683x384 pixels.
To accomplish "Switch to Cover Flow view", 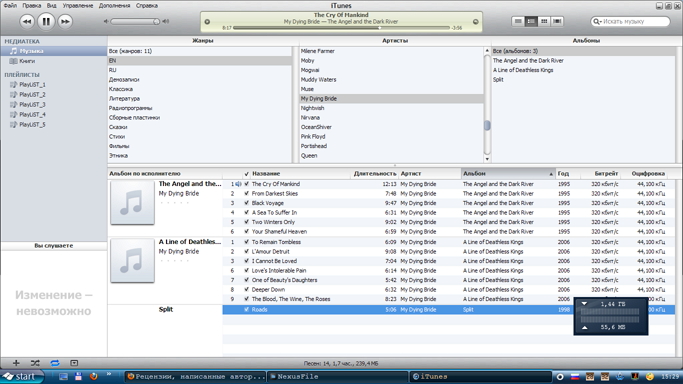I will click(x=557, y=21).
